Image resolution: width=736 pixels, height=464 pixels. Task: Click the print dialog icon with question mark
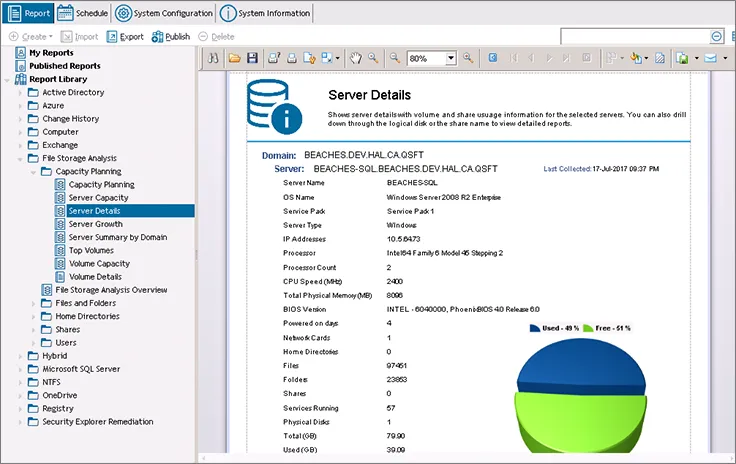point(274,58)
